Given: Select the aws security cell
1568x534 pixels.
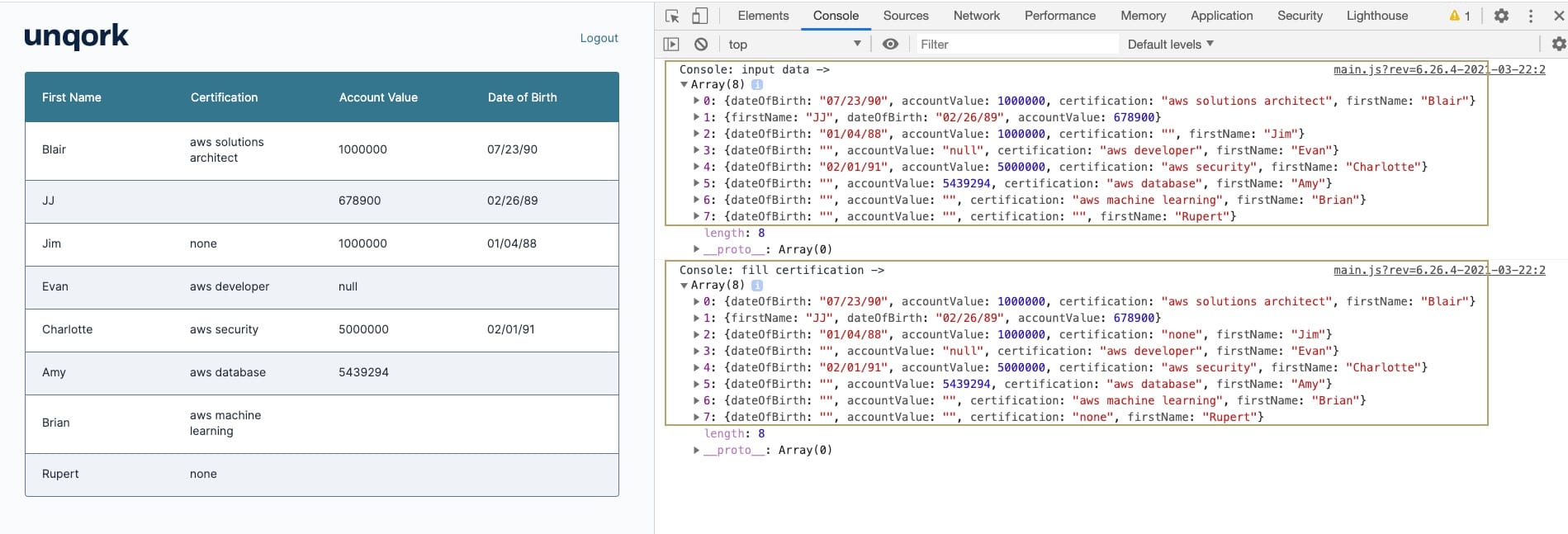Looking at the screenshot, I should tap(224, 329).
